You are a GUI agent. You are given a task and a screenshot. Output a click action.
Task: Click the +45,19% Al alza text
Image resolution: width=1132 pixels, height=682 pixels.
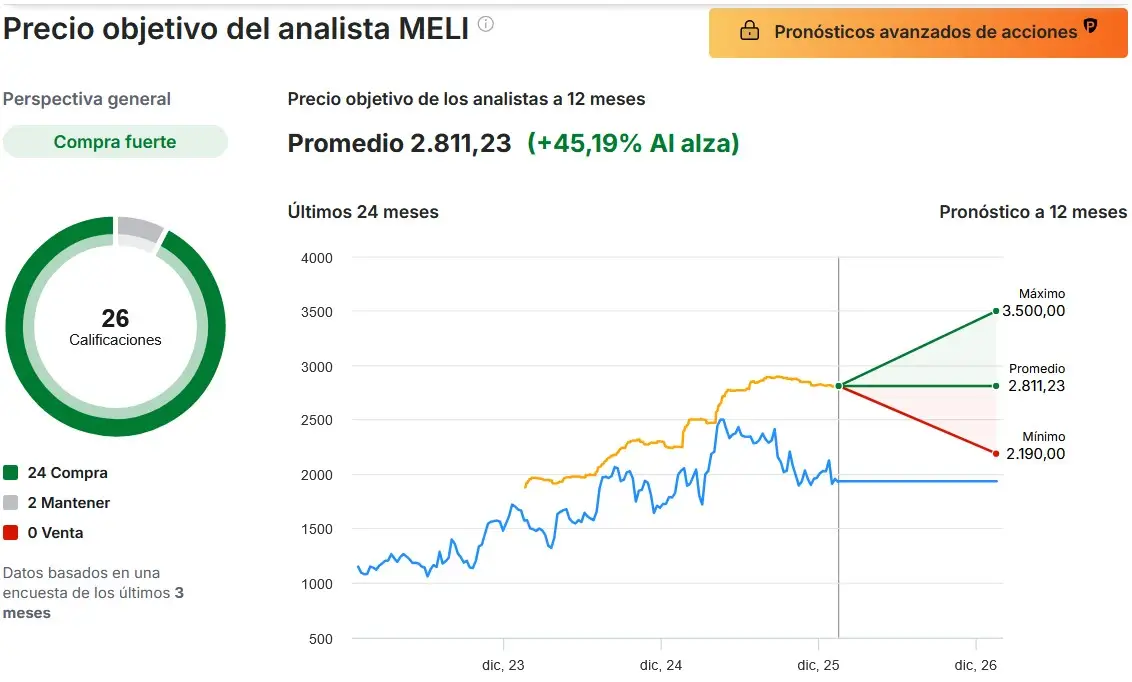633,144
